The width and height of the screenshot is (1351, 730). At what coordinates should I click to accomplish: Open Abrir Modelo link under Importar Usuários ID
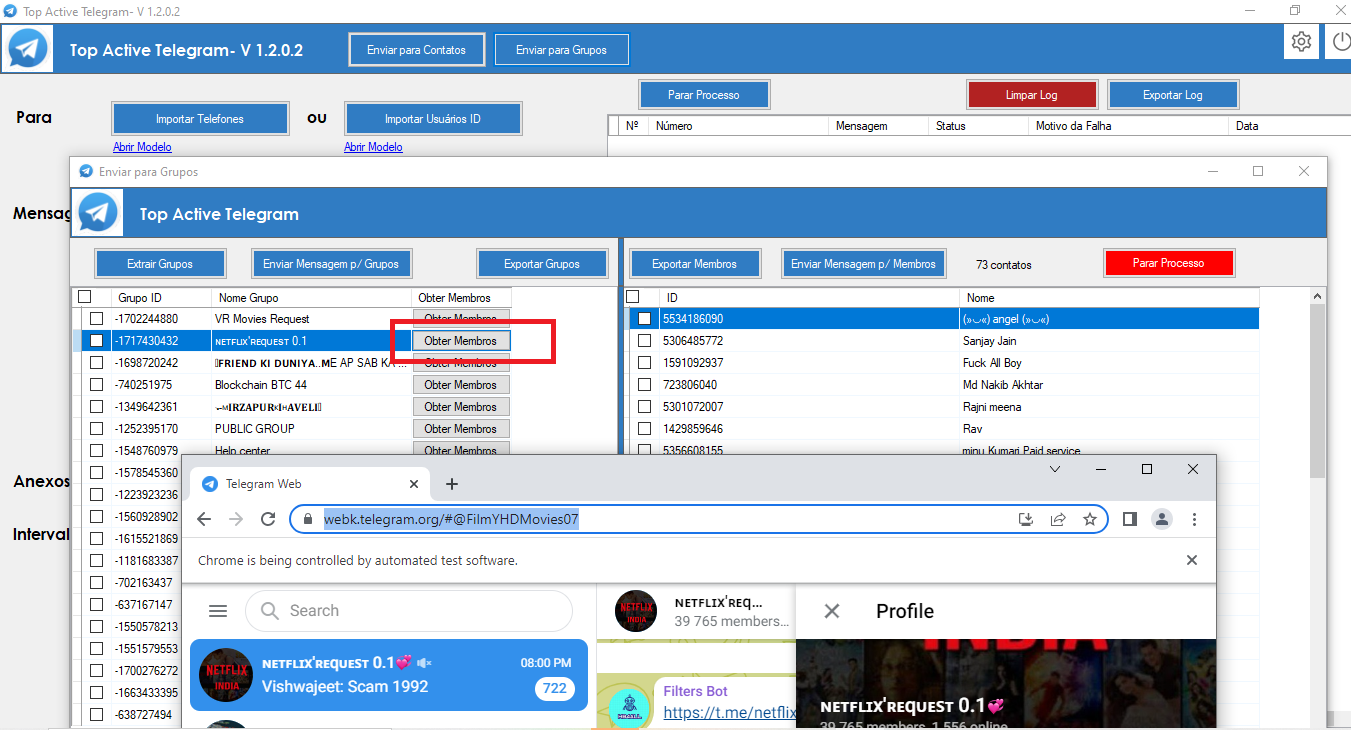pyautogui.click(x=373, y=147)
